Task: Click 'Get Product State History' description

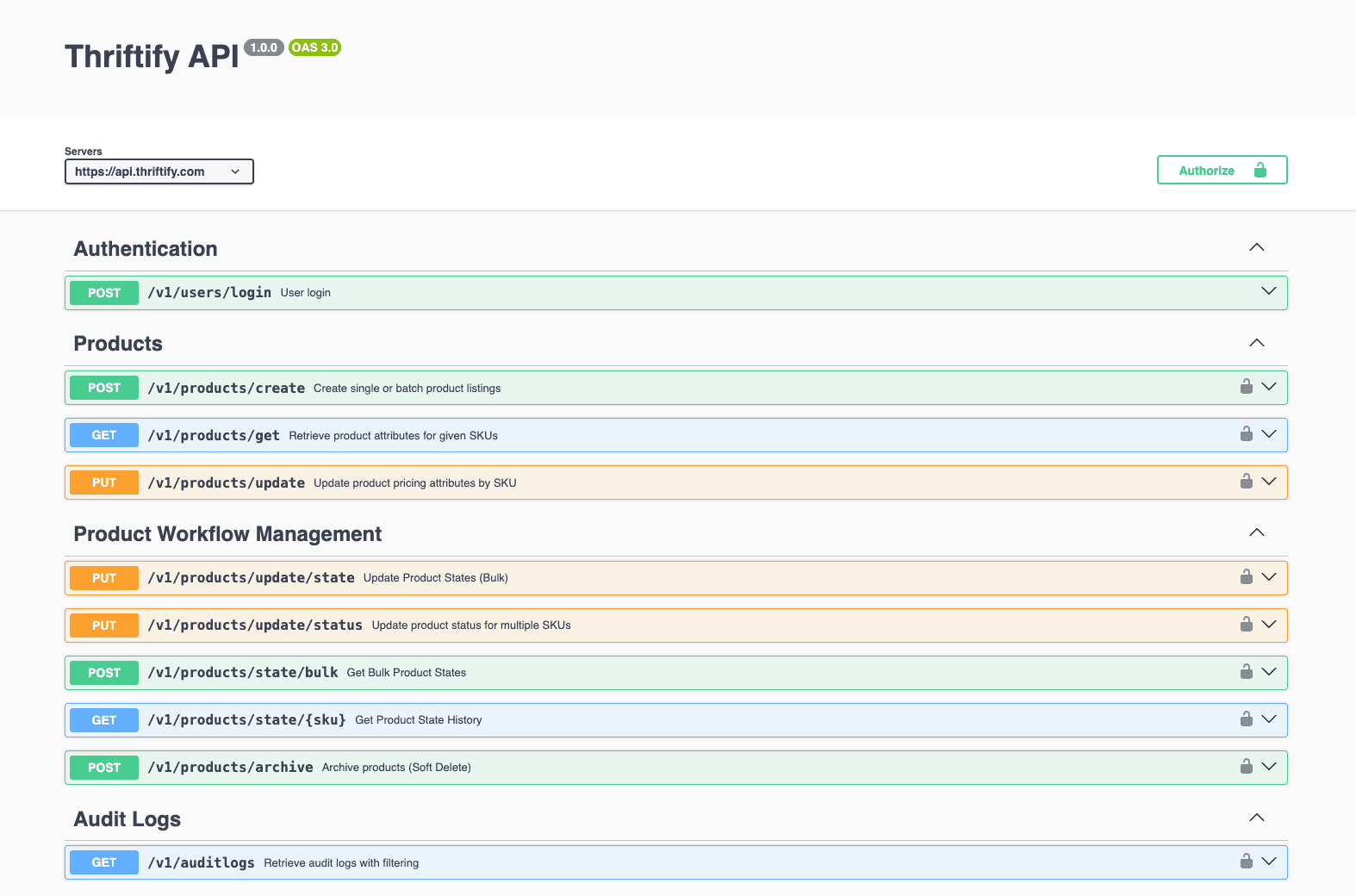Action: click(419, 720)
